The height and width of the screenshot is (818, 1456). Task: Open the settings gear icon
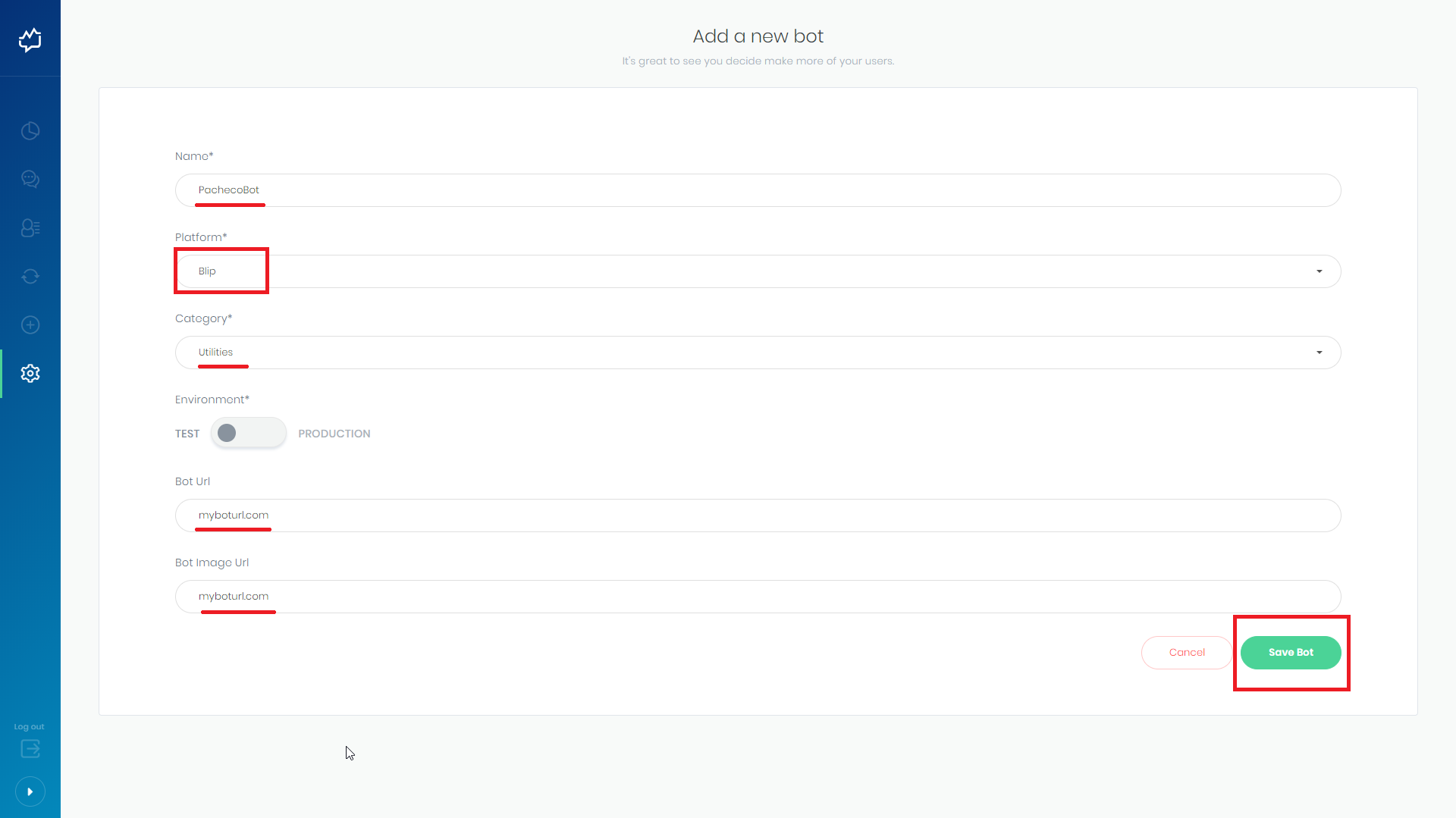[x=30, y=374]
